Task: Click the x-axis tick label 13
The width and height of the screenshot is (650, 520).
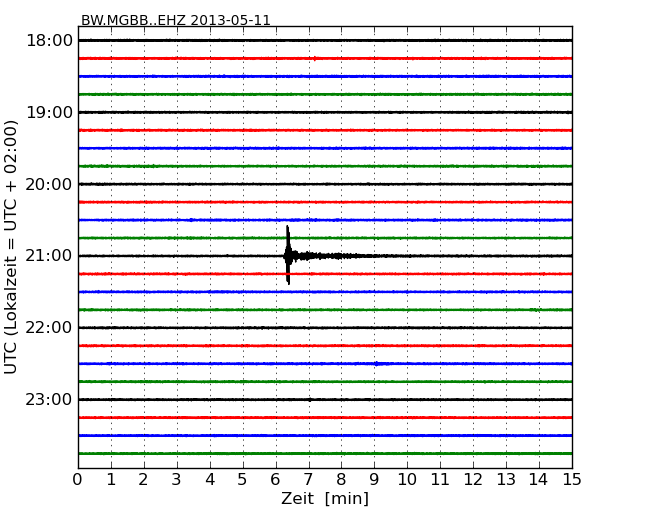Action: tap(506, 480)
